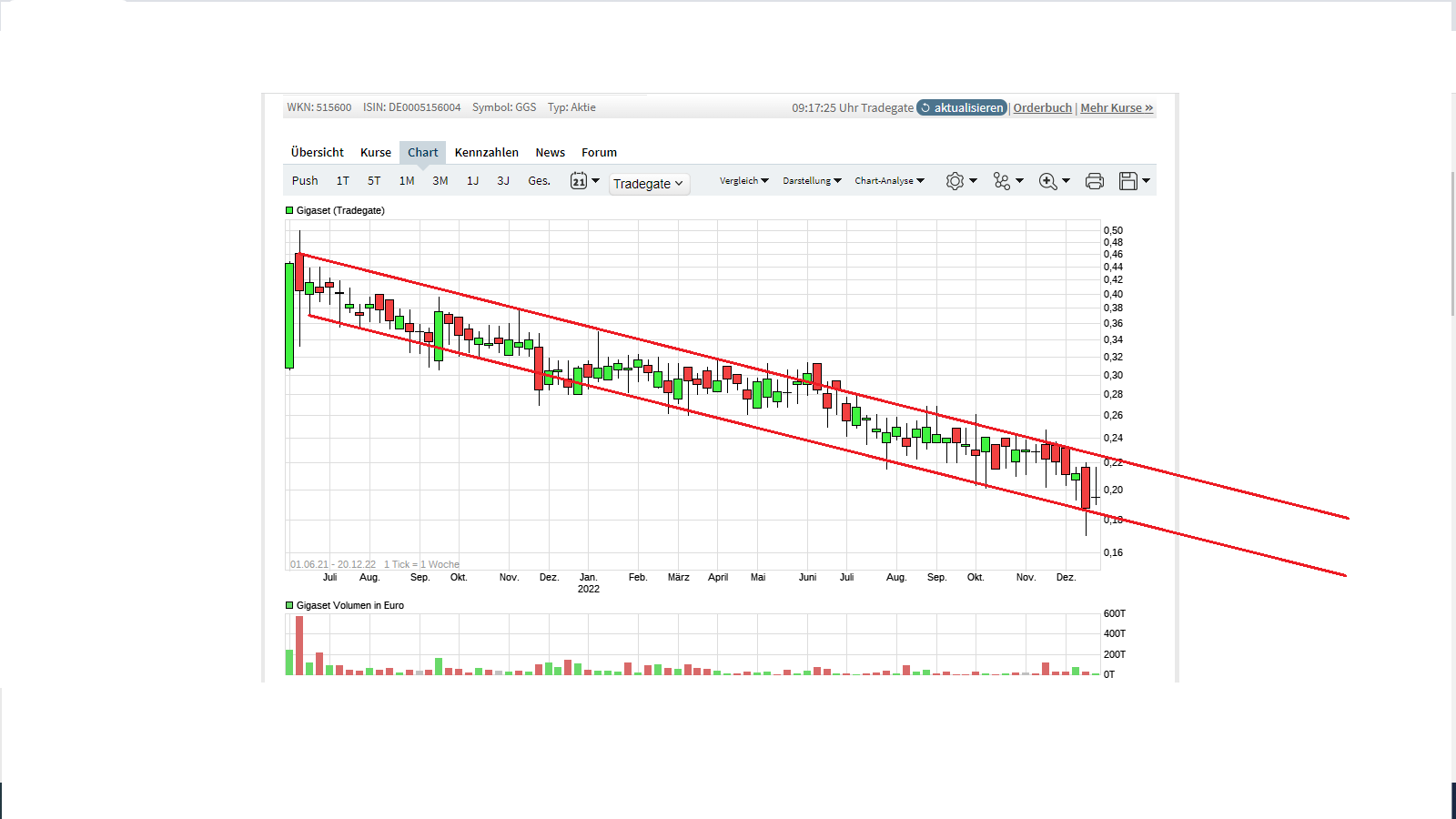Set chart period to 3M
This screenshot has height=819, width=1456.
pyautogui.click(x=440, y=181)
